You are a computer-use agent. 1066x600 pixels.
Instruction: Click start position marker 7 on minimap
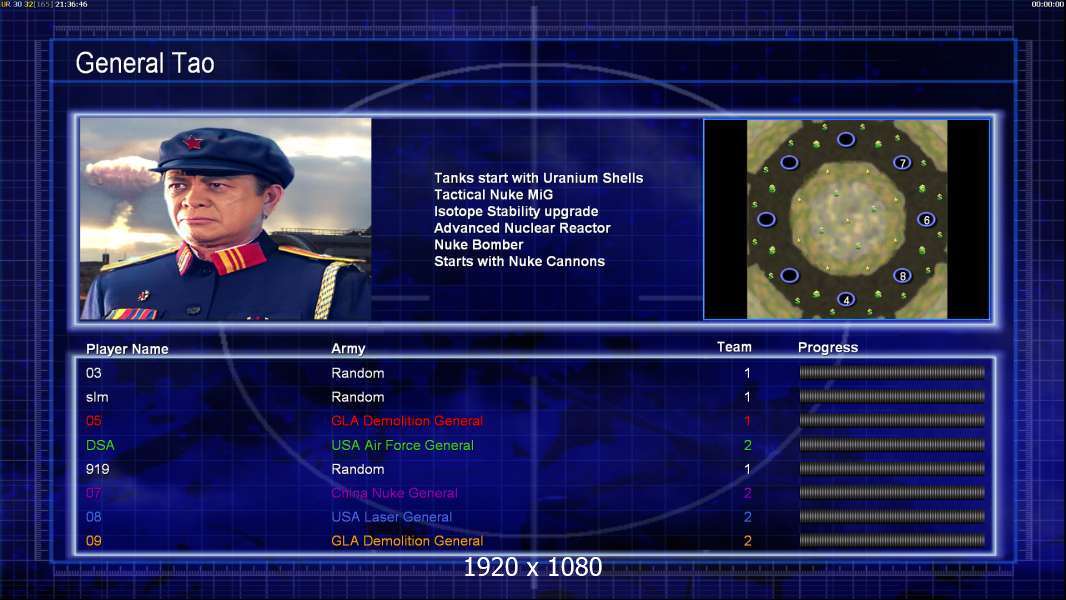tap(901, 162)
